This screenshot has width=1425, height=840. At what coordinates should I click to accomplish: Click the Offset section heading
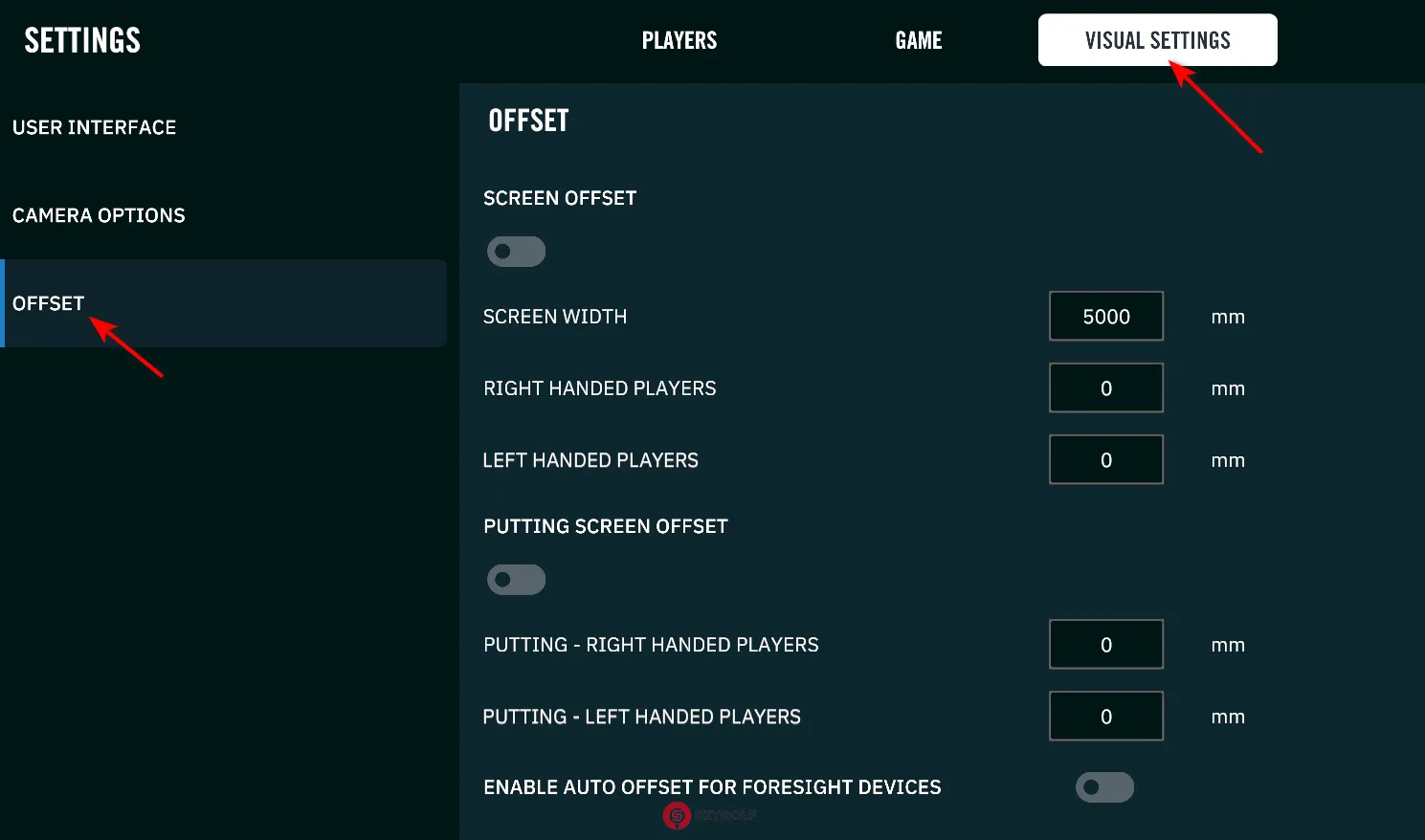528,121
